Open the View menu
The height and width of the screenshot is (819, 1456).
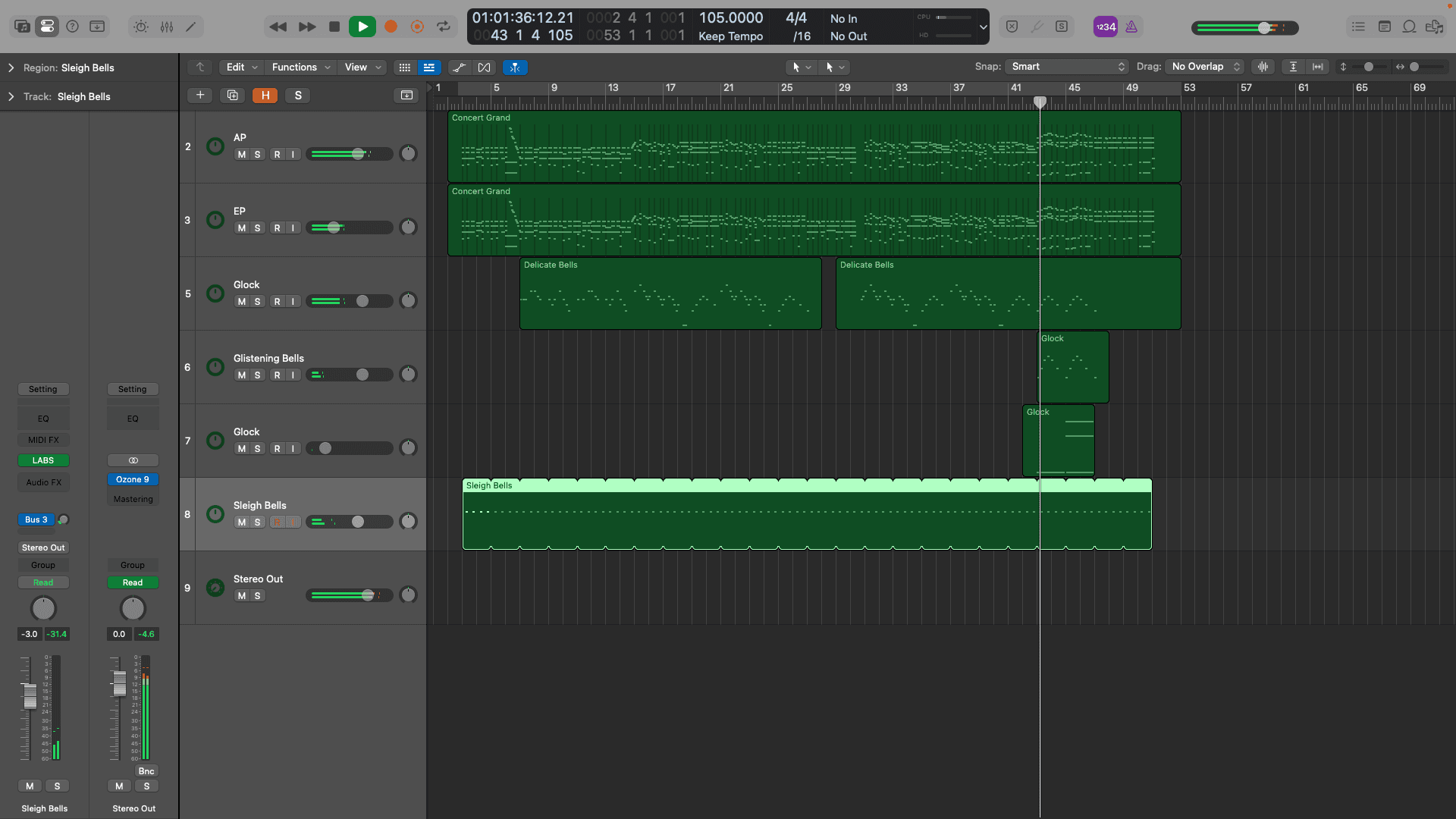pyautogui.click(x=363, y=67)
